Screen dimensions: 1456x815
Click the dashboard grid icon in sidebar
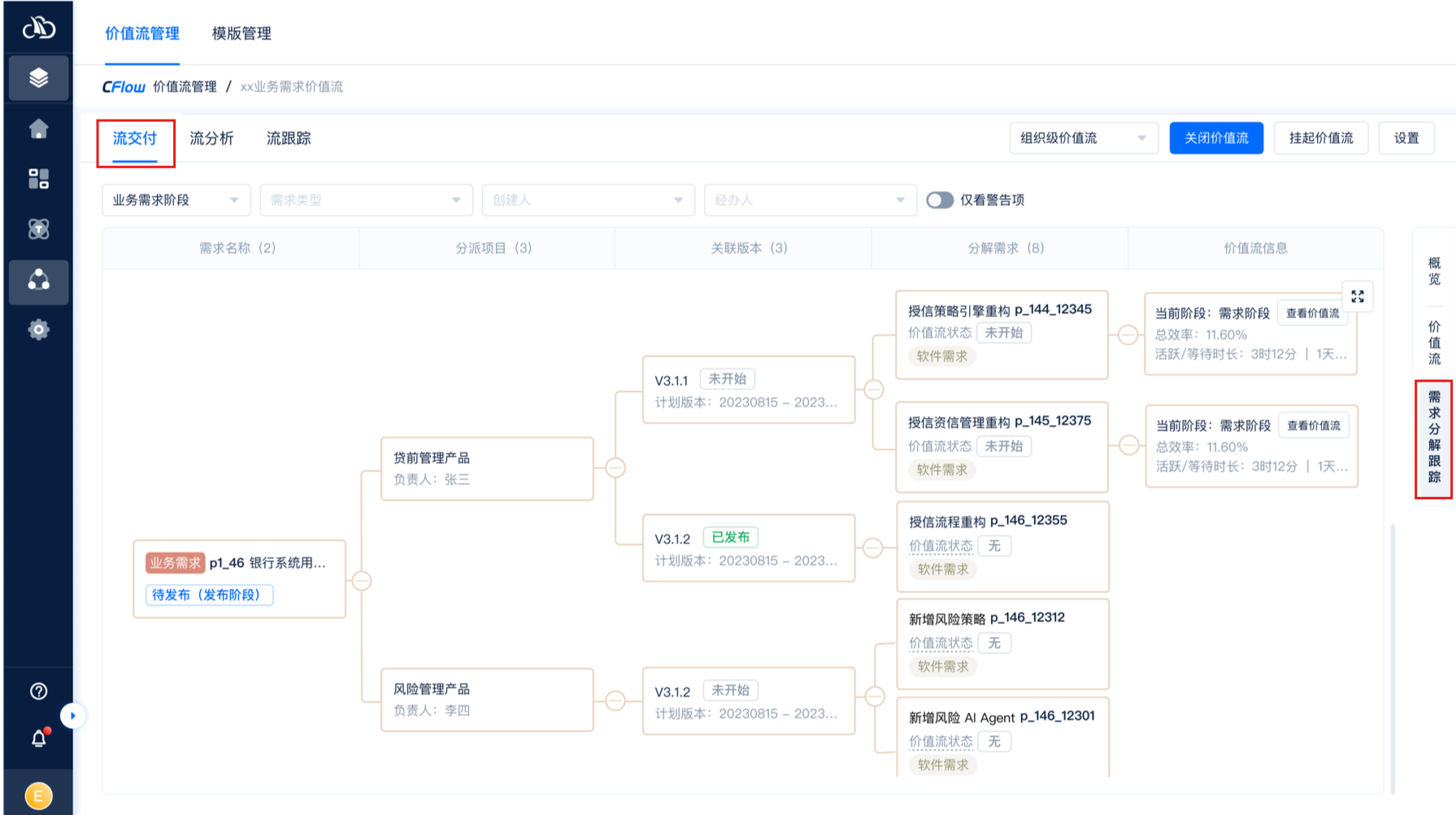(x=38, y=179)
